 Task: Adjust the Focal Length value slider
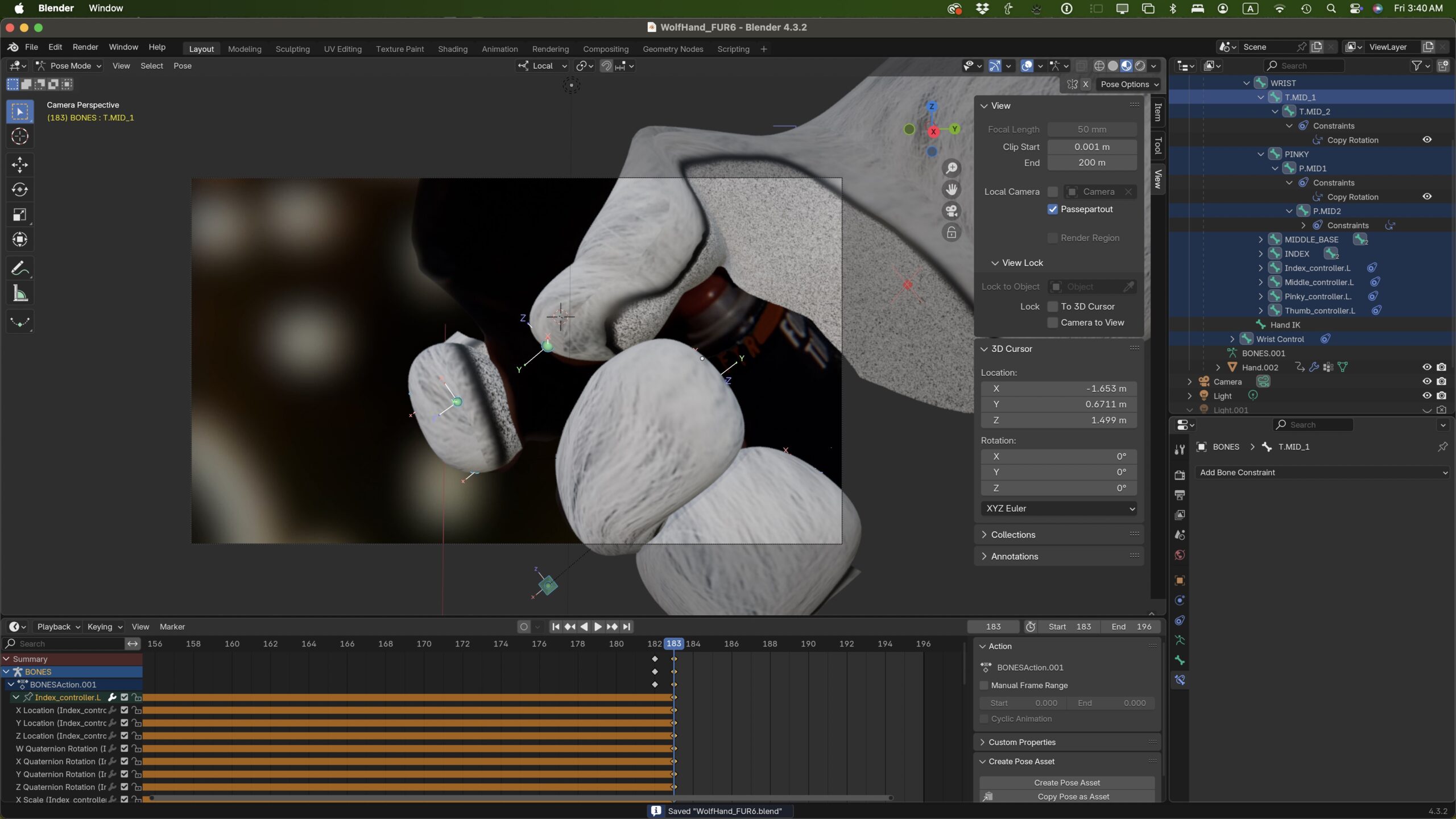pyautogui.click(x=1093, y=129)
